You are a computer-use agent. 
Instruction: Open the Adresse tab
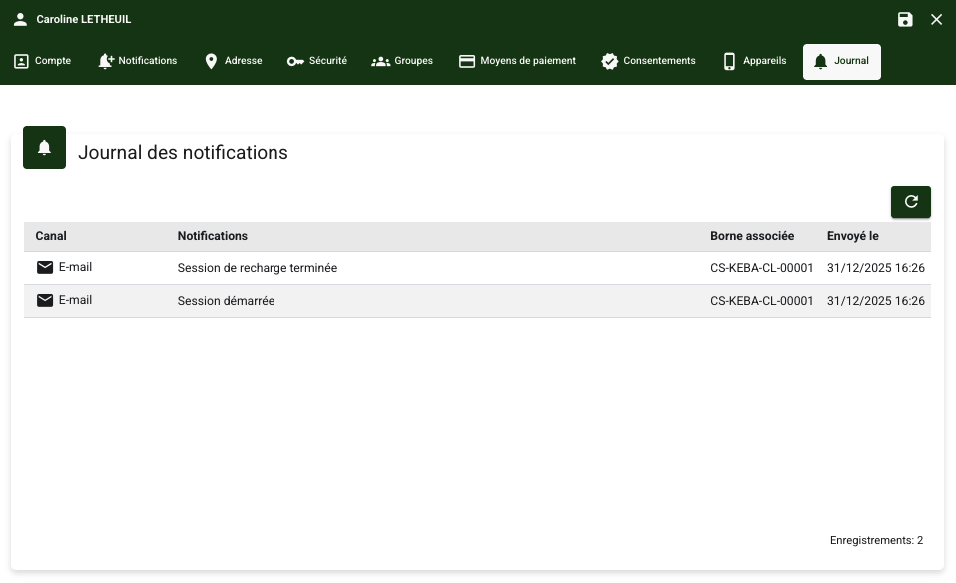tap(233, 61)
